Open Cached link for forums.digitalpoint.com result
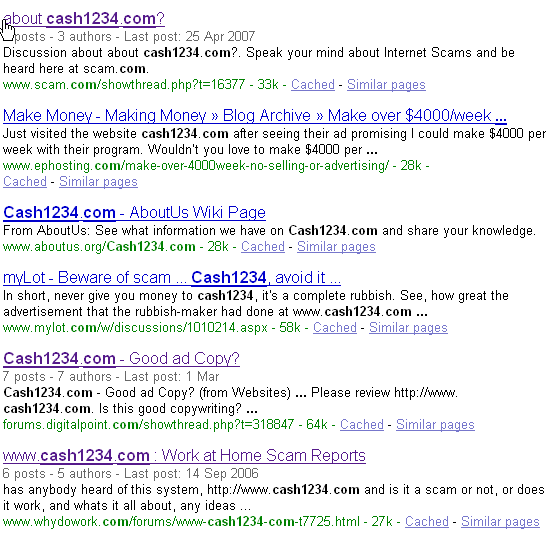Image resolution: width=556 pixels, height=541 pixels. click(362, 425)
